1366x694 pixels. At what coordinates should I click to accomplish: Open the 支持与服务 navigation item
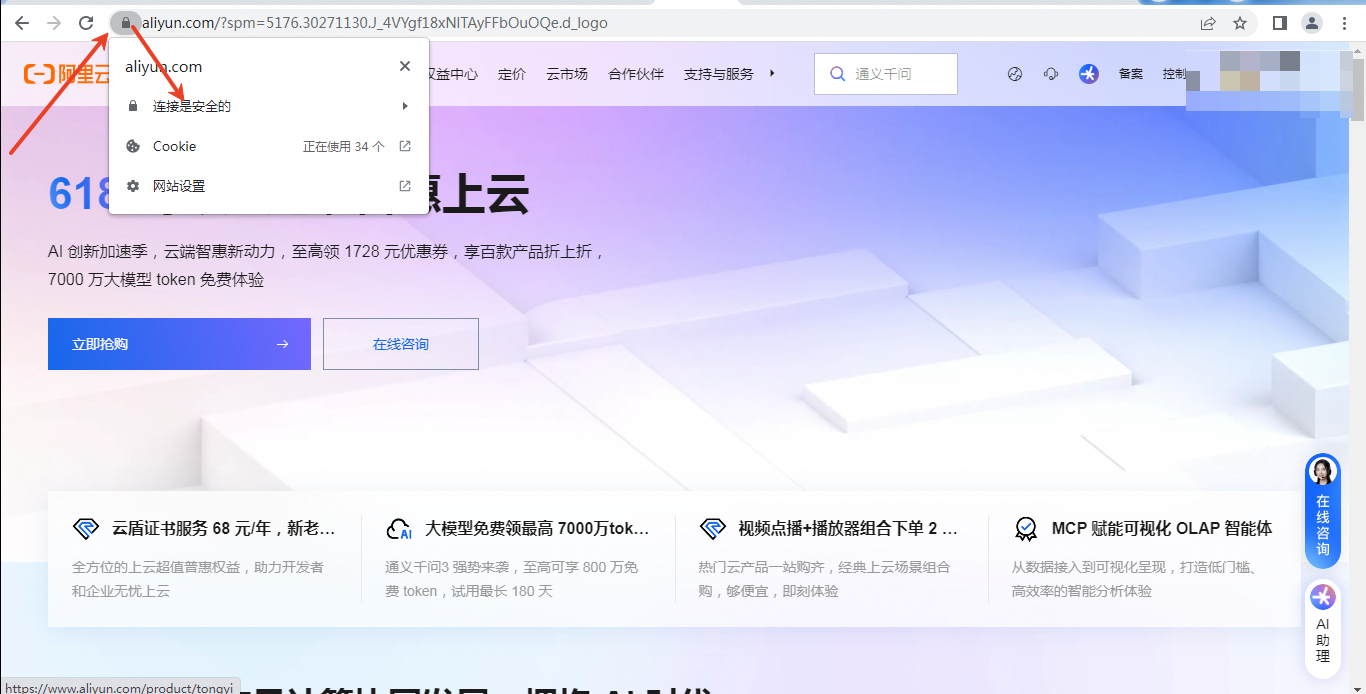718,74
